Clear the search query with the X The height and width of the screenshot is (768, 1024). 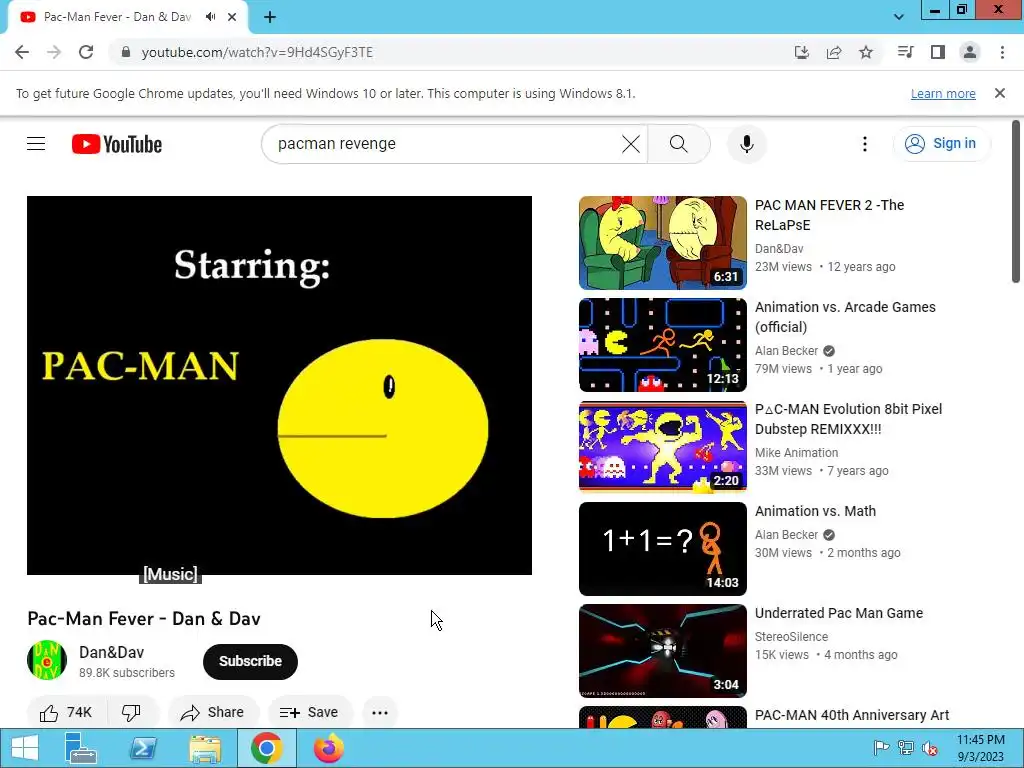(x=631, y=144)
